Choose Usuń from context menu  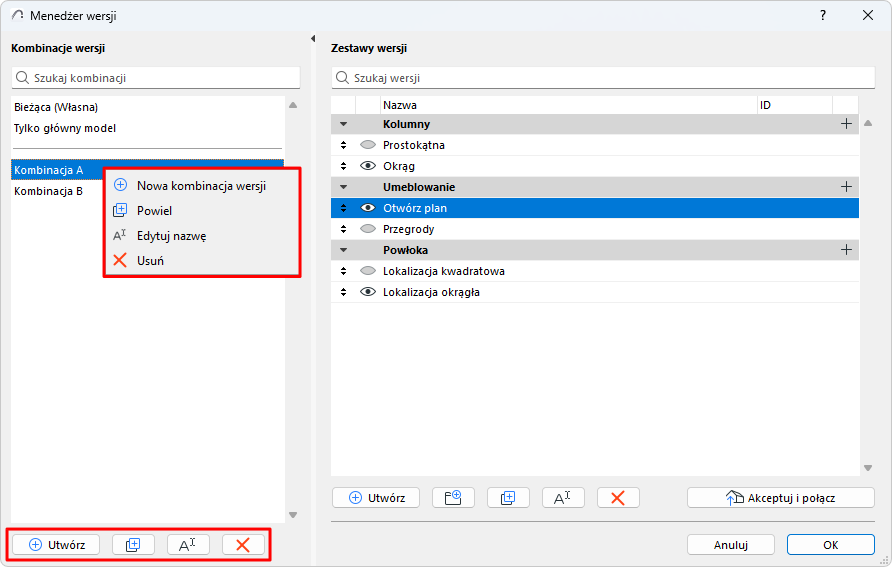(201, 261)
